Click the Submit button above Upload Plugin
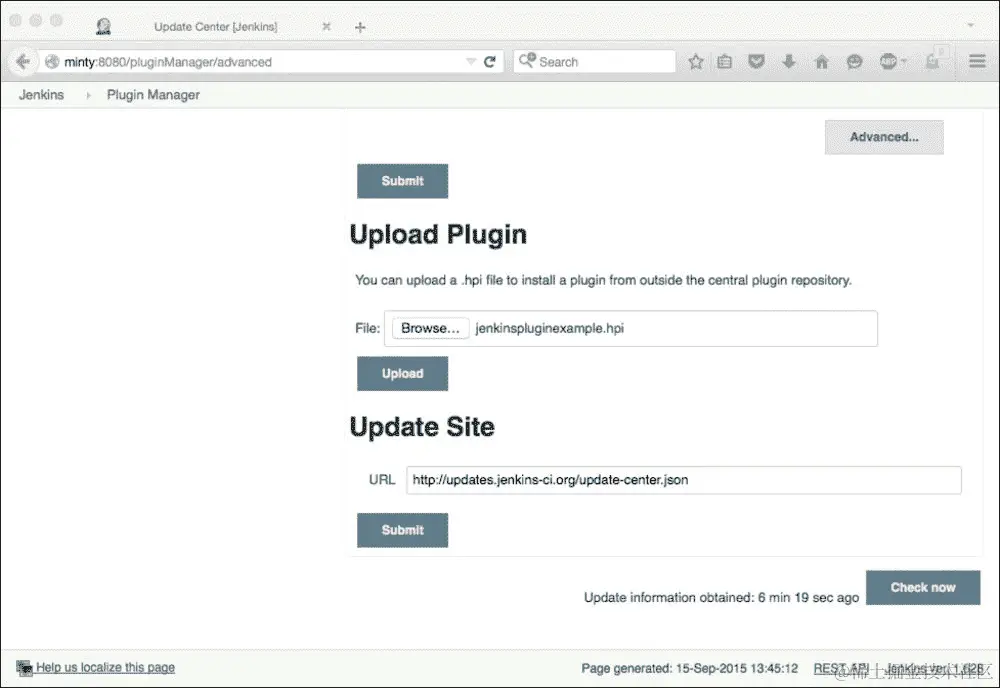Viewport: 1000px width, 688px height. 402,181
